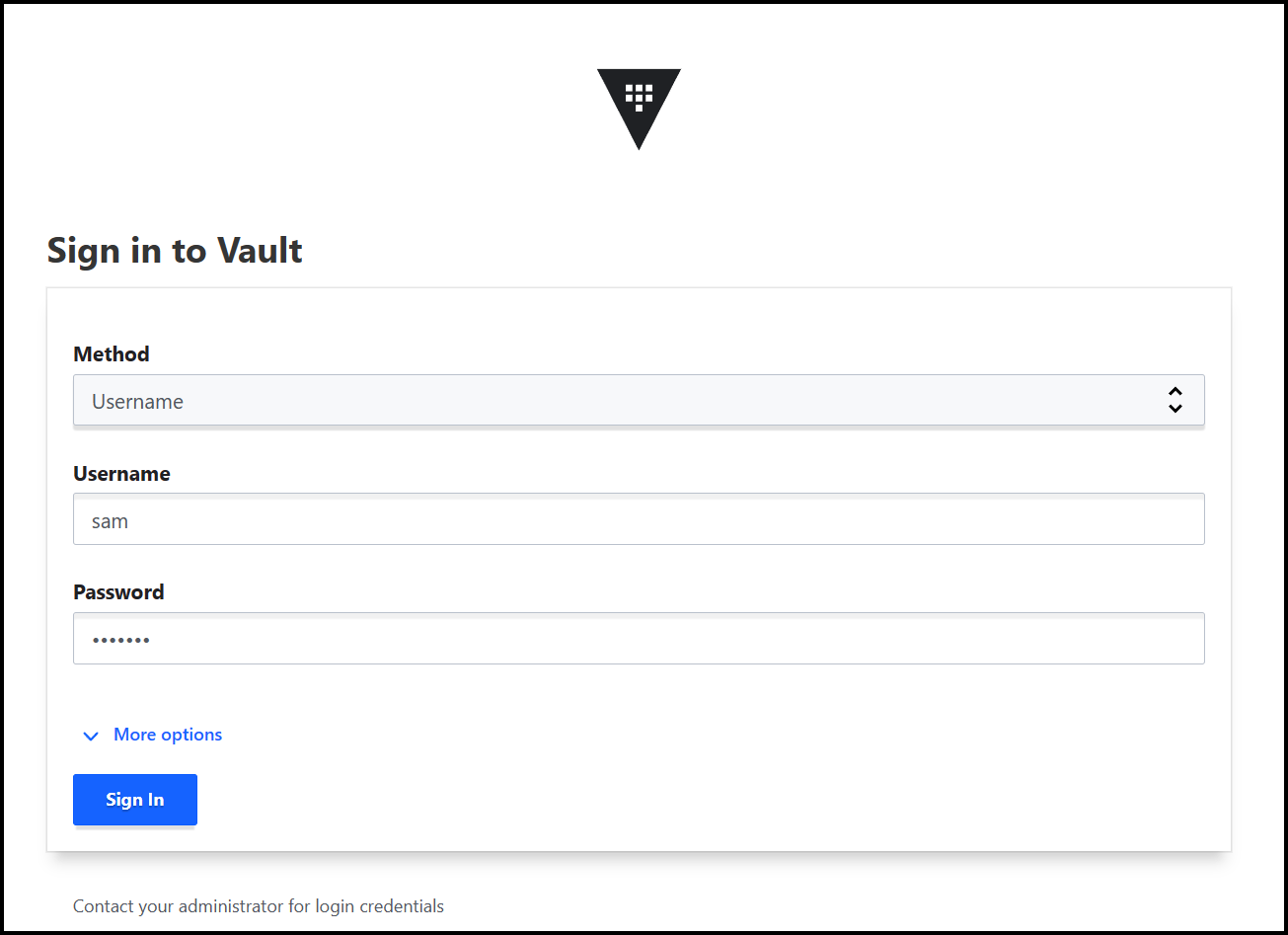Click the masked password dots
This screenshot has height=935, width=1288.
coord(120,639)
